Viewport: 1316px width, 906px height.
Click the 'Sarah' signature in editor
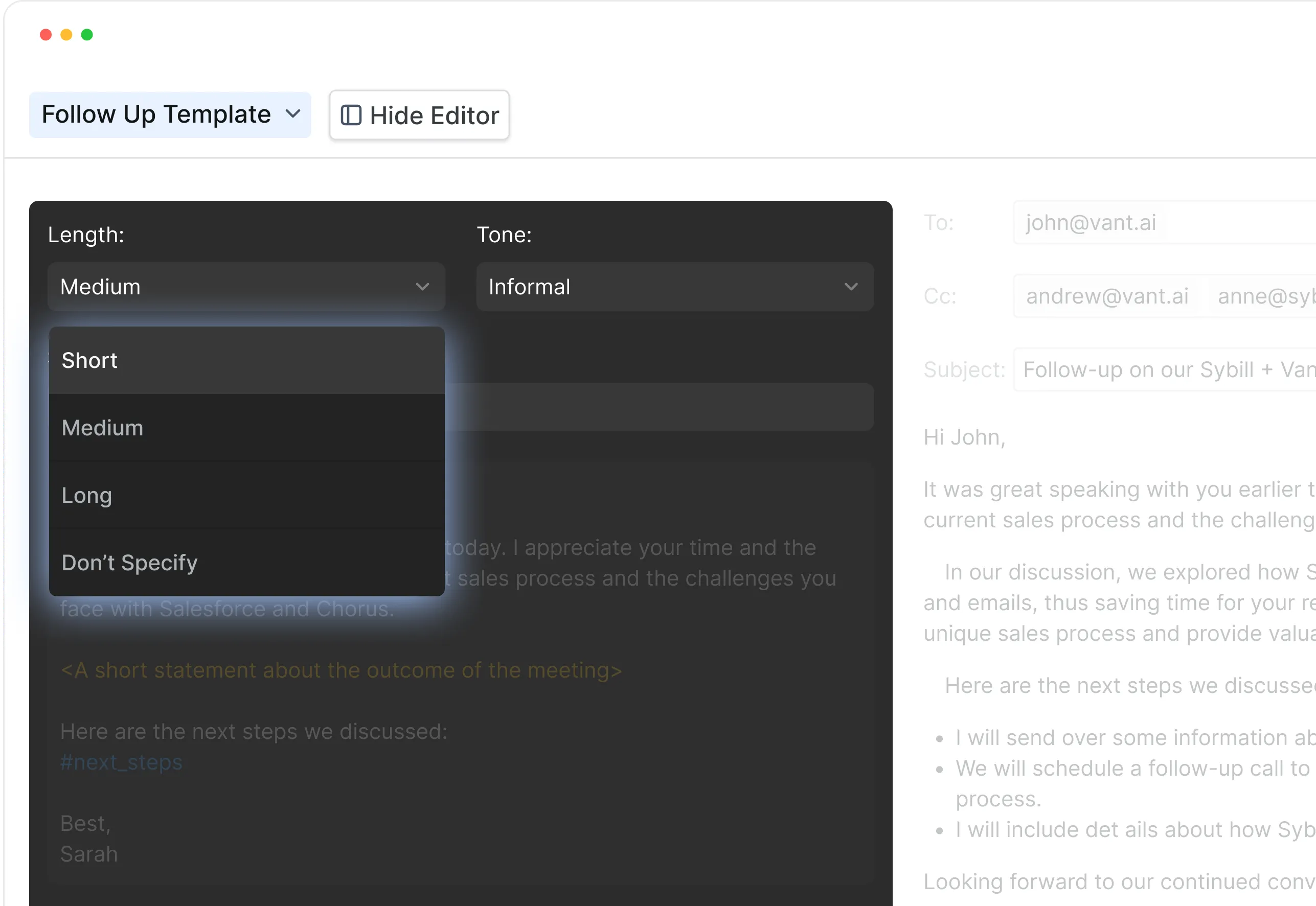(89, 854)
